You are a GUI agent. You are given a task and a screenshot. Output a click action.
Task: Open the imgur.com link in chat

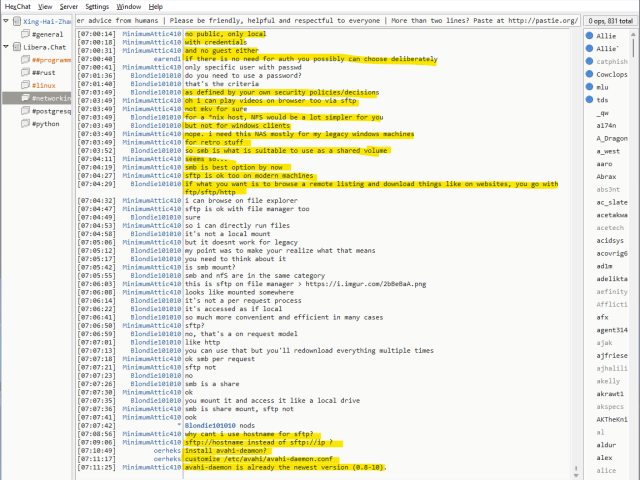point(366,284)
